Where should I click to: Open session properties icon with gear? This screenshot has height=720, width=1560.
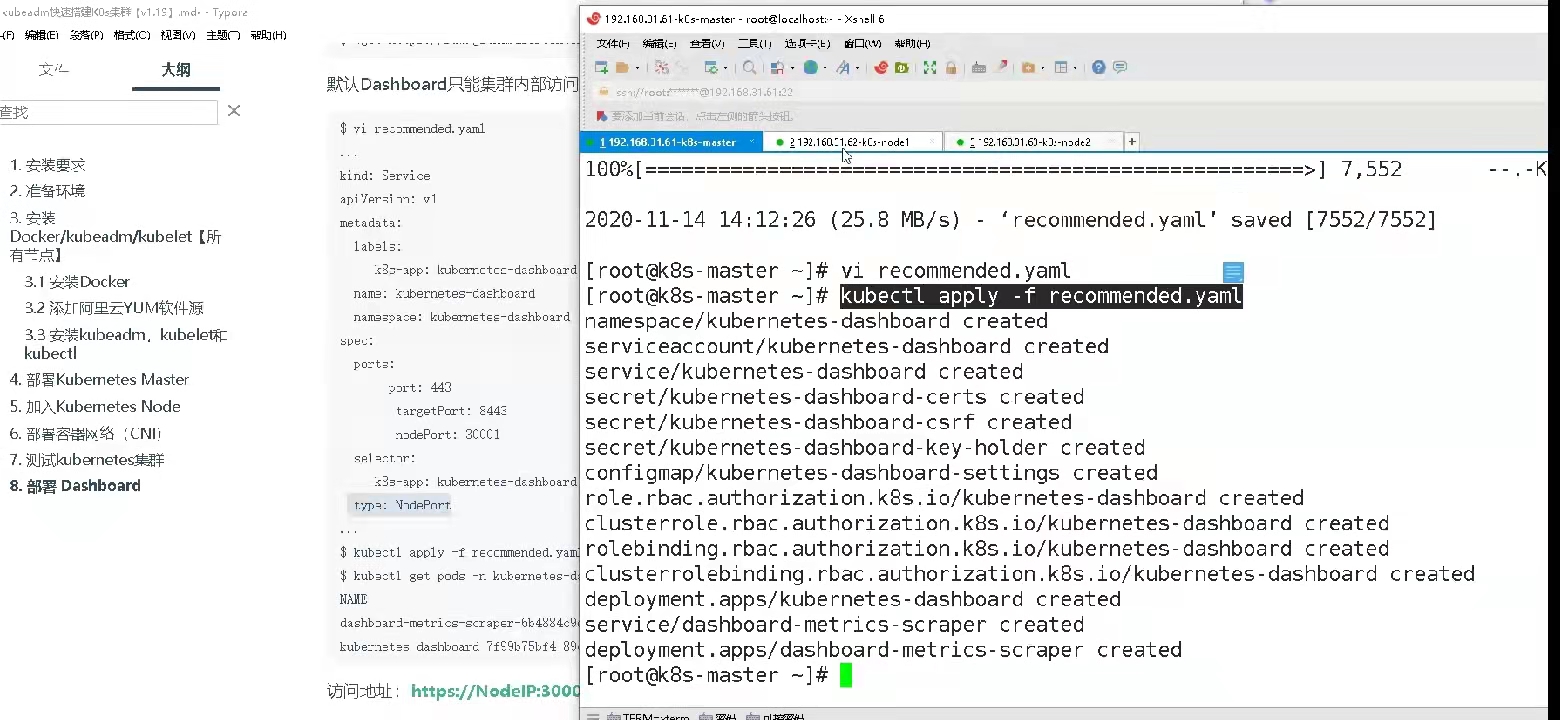(711, 68)
